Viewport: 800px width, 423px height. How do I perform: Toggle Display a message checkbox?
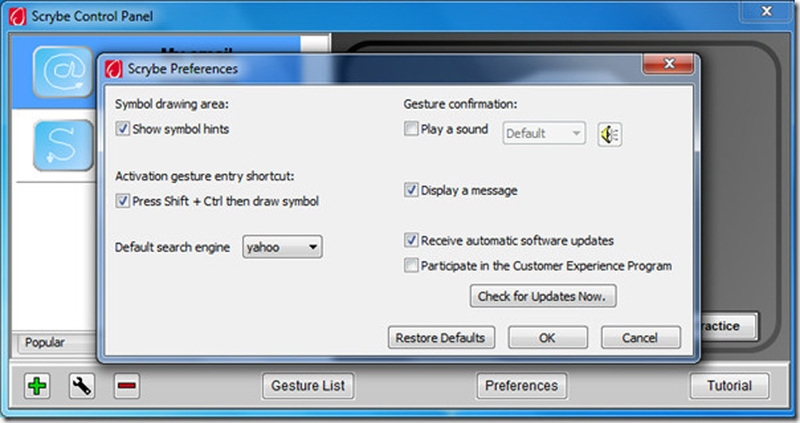click(x=411, y=190)
